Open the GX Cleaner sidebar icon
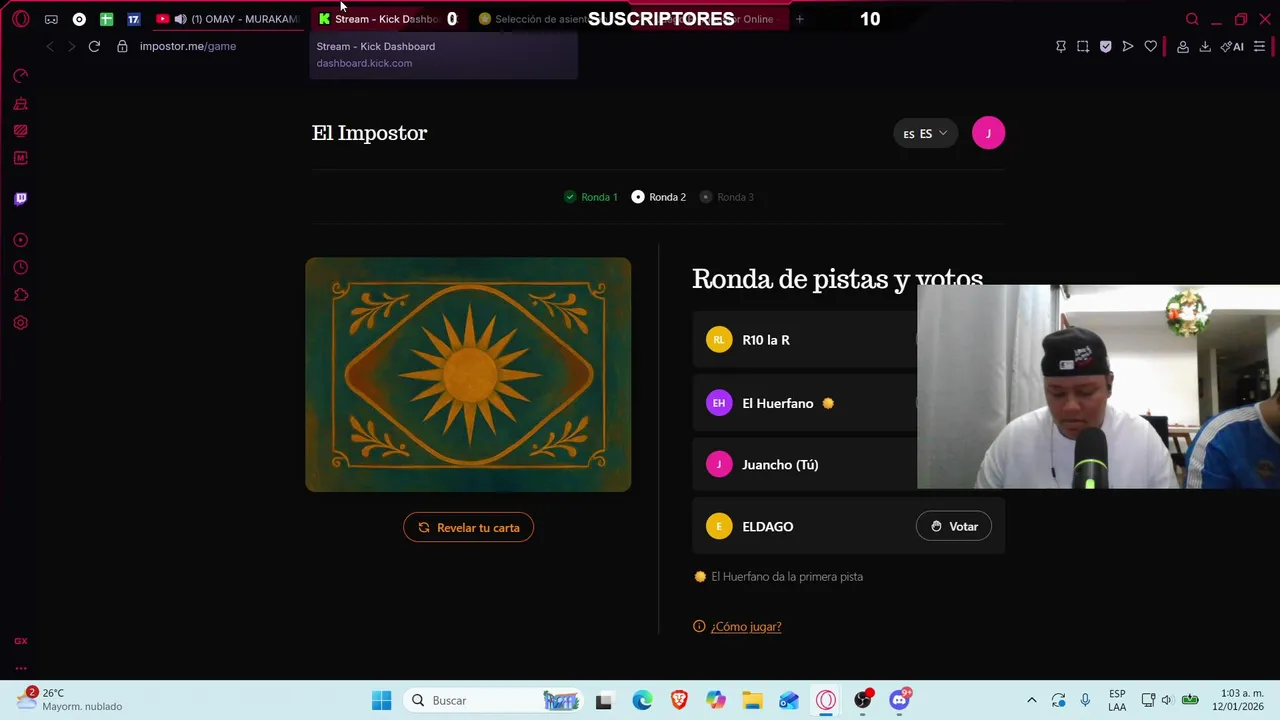 [x=20, y=103]
